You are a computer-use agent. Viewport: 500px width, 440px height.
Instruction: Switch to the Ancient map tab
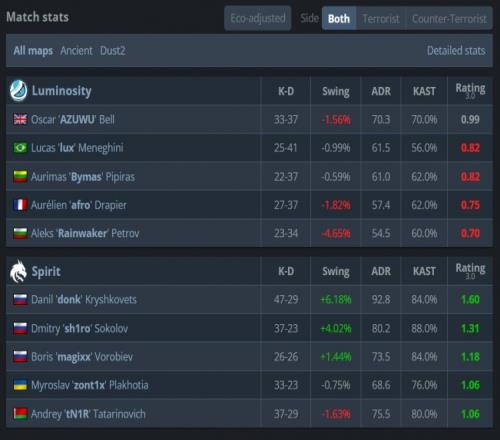pos(76,51)
